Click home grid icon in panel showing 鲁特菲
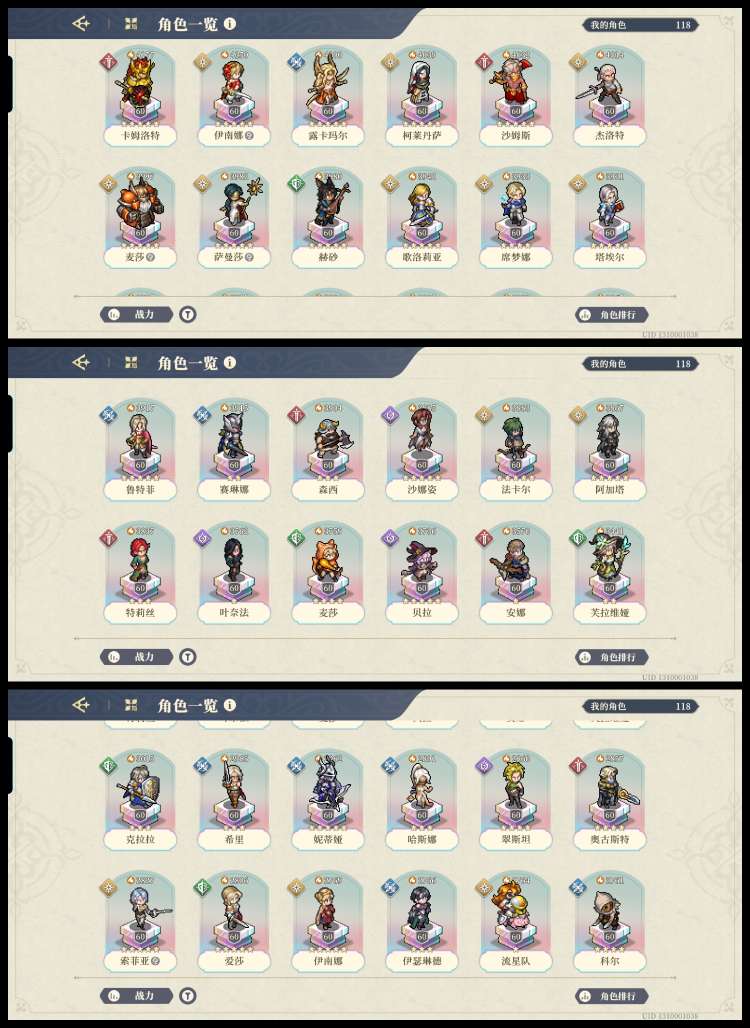The width and height of the screenshot is (750, 1028). 131,363
